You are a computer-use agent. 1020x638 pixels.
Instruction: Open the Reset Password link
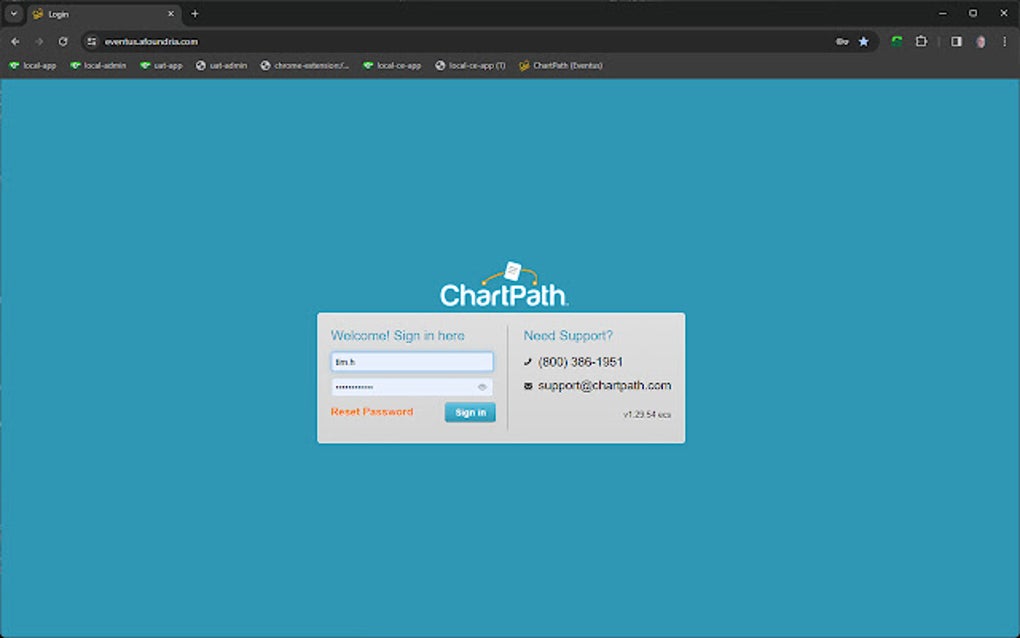(371, 412)
